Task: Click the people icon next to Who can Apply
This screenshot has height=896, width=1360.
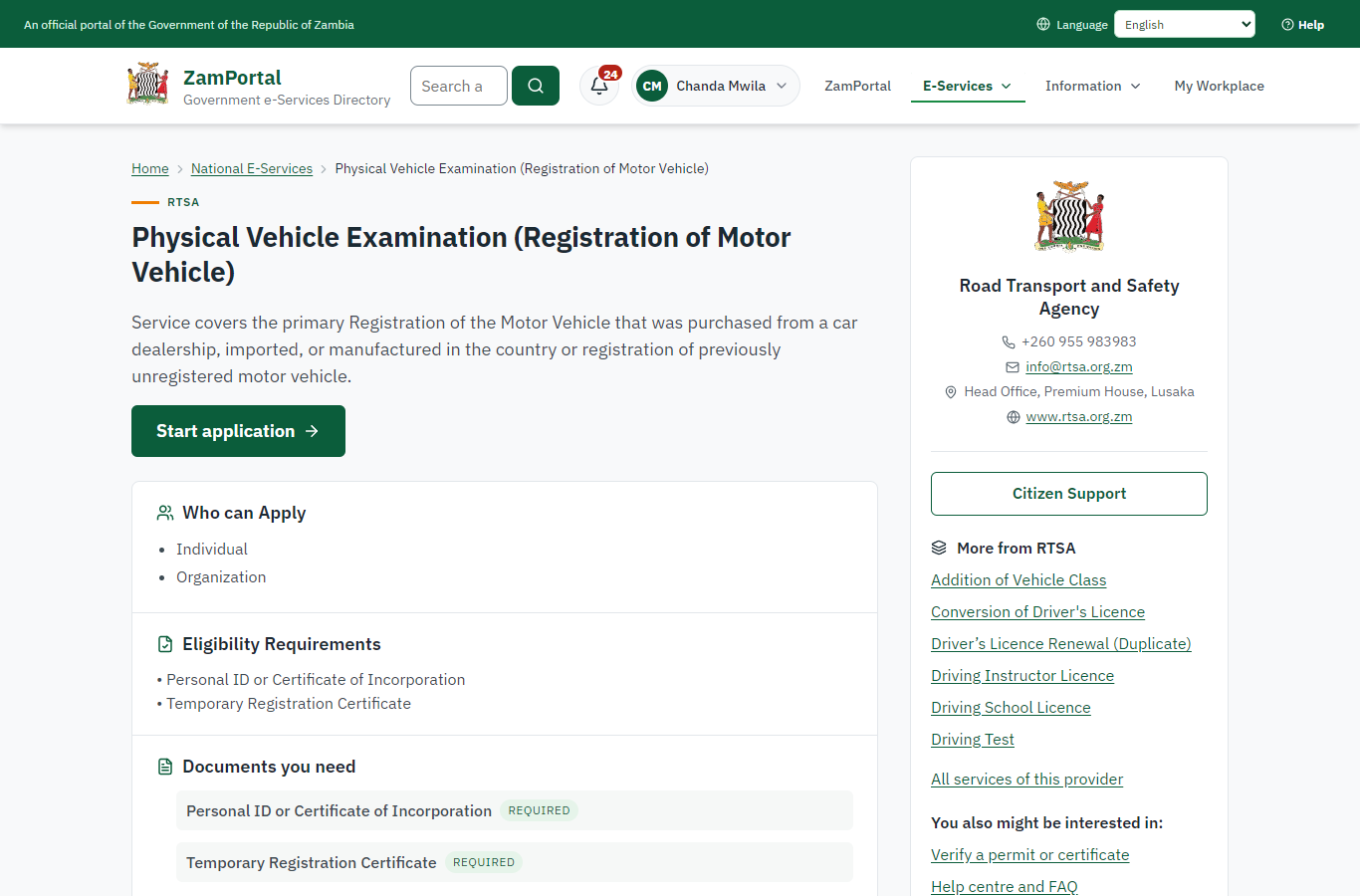Action: [165, 513]
